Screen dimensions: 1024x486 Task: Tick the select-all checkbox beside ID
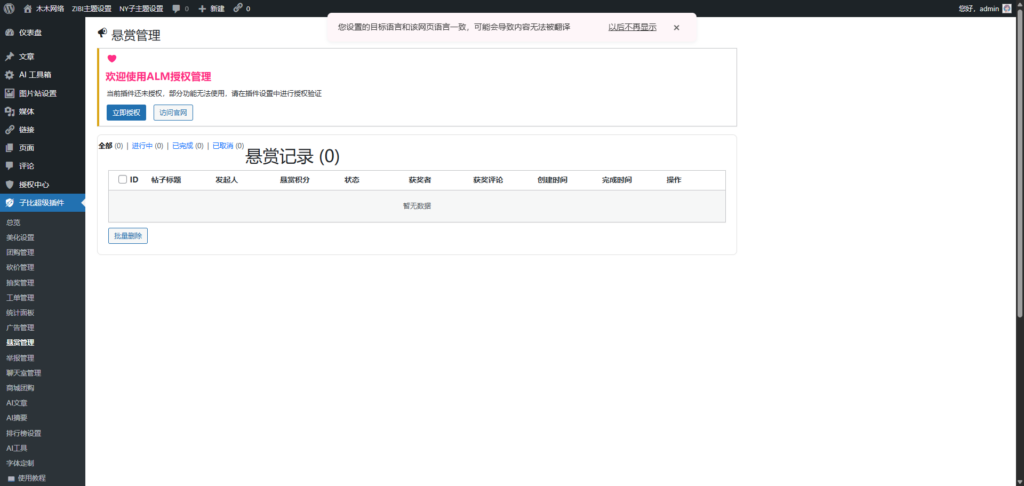122,180
